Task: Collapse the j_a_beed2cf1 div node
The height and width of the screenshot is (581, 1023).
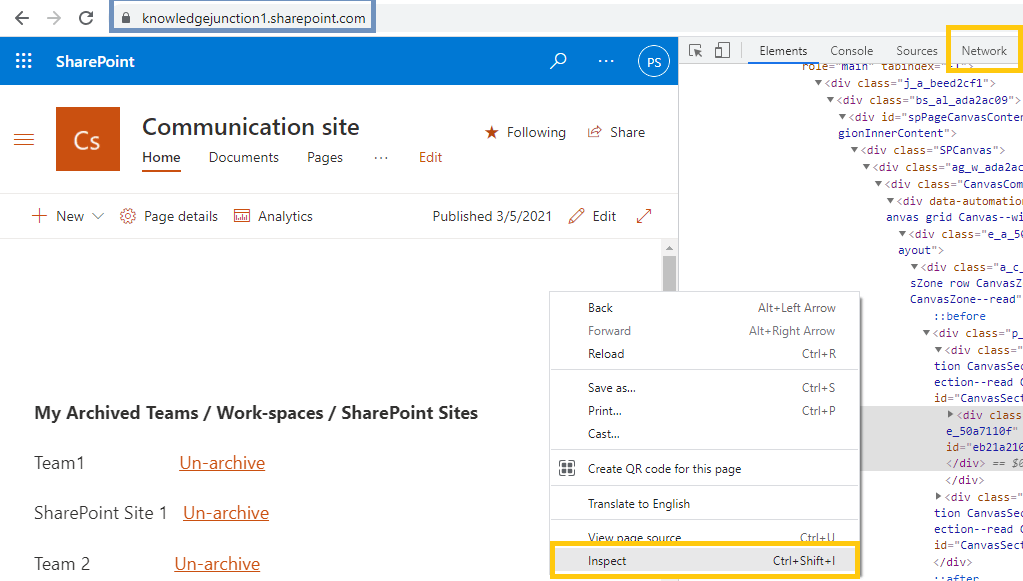Action: 818,83
